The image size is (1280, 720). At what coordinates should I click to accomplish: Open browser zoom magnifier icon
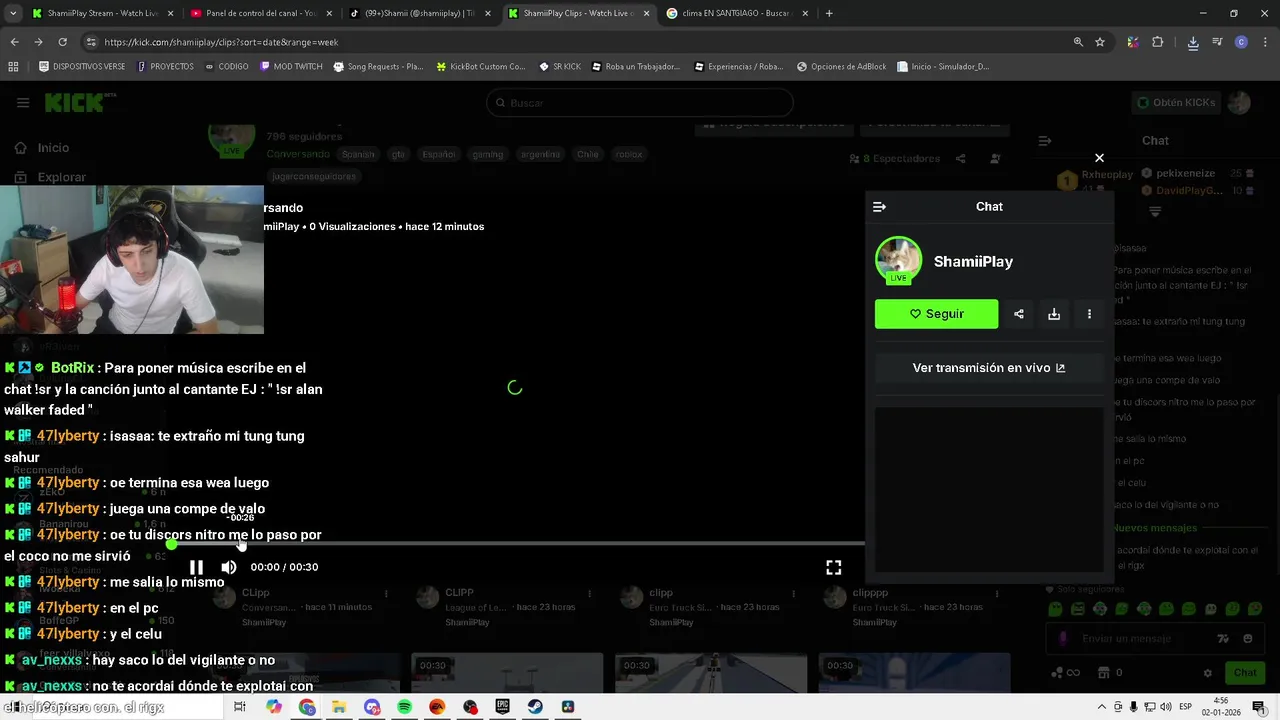[x=1078, y=42]
